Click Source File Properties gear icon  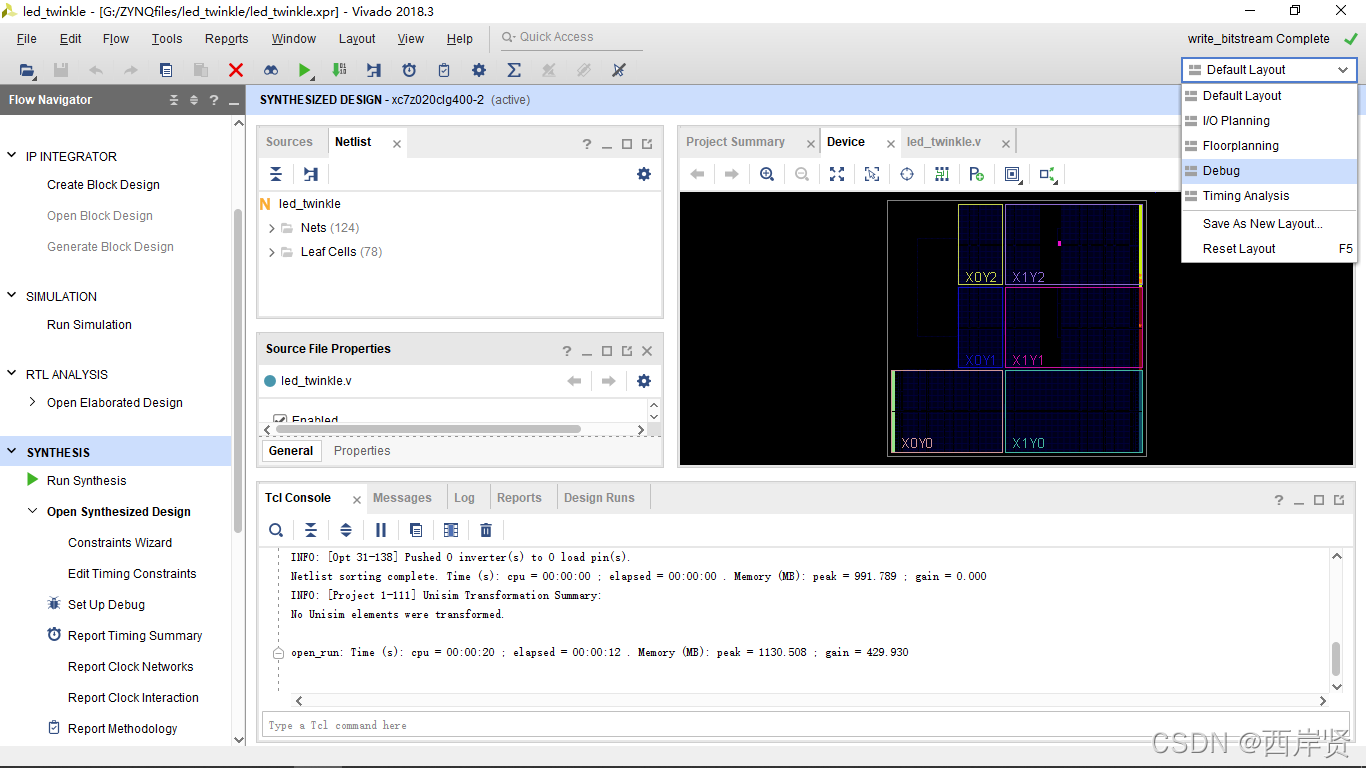[644, 381]
